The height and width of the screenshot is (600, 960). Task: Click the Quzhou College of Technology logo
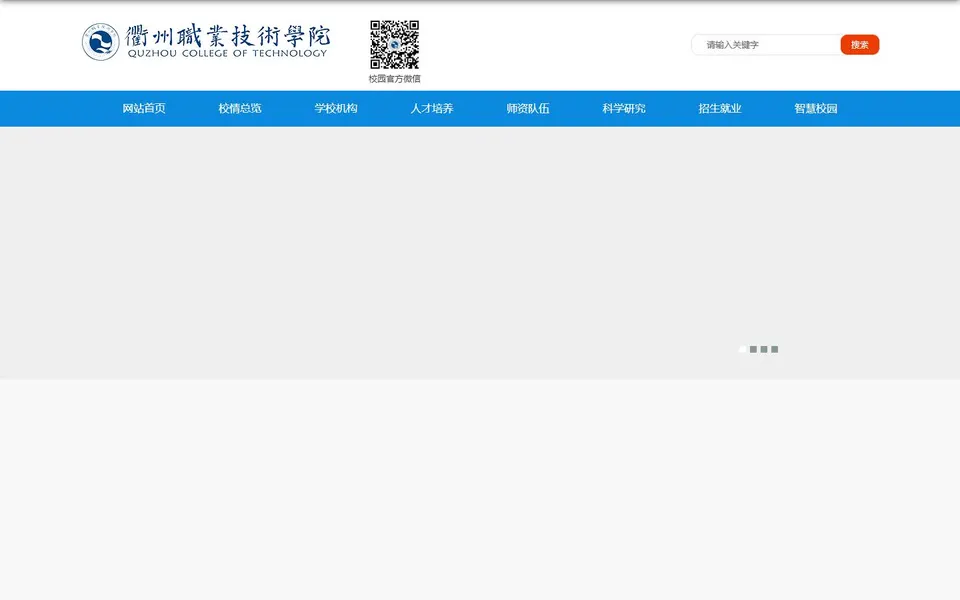point(206,42)
